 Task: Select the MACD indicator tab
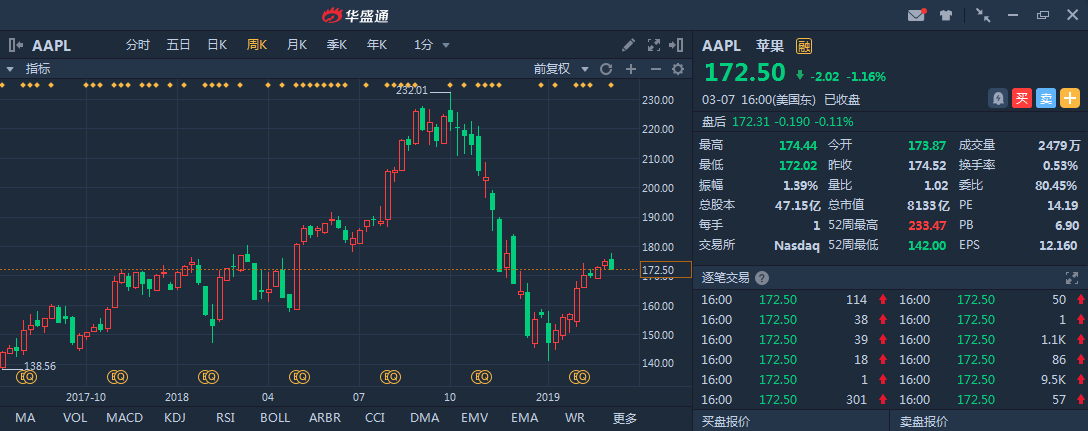click(x=124, y=418)
